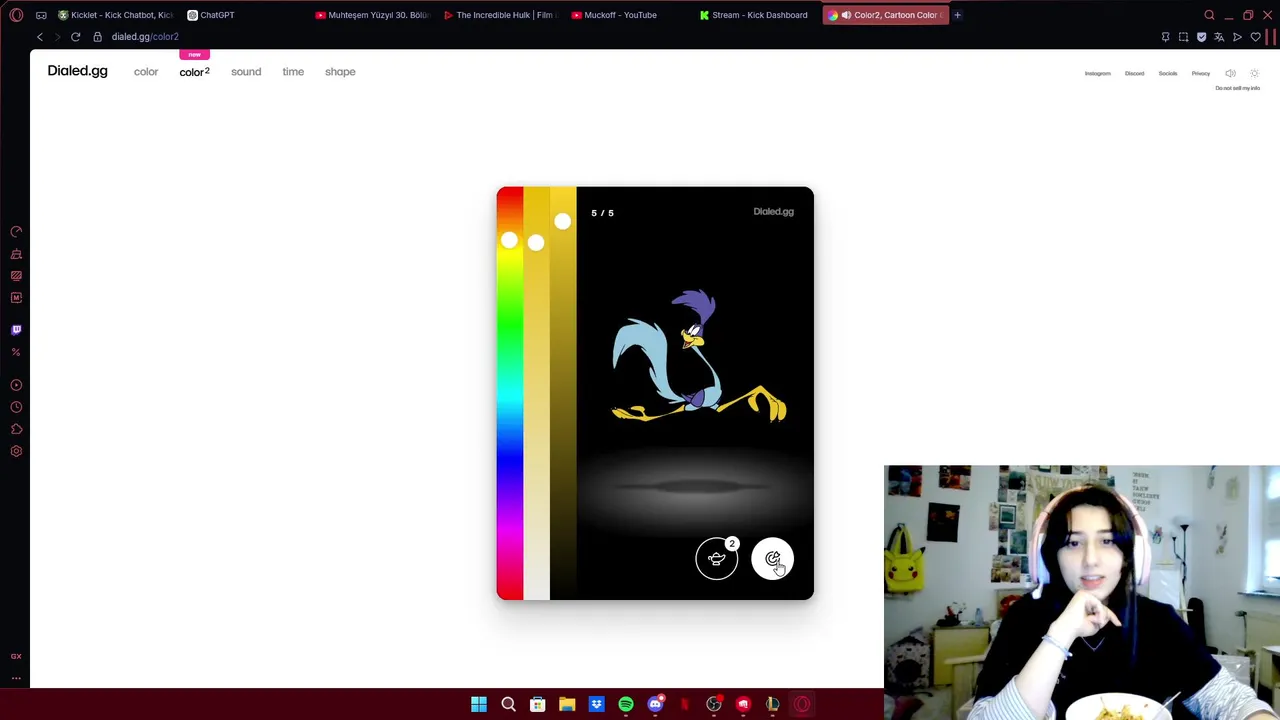Click the Road Runner cartoon image
Viewport: 1280px width, 720px height.
pos(699,357)
